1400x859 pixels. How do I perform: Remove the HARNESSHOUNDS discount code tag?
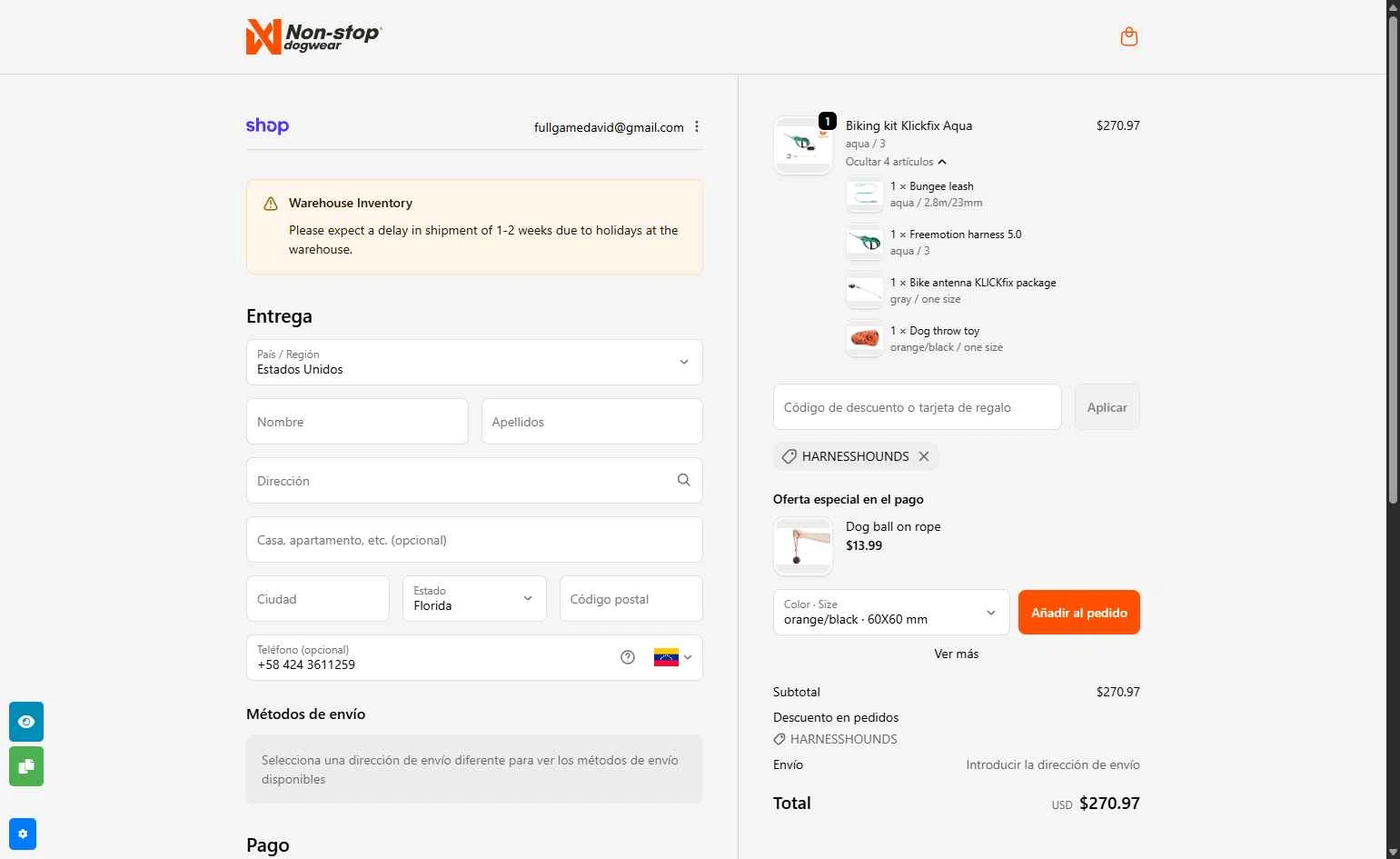click(x=924, y=456)
